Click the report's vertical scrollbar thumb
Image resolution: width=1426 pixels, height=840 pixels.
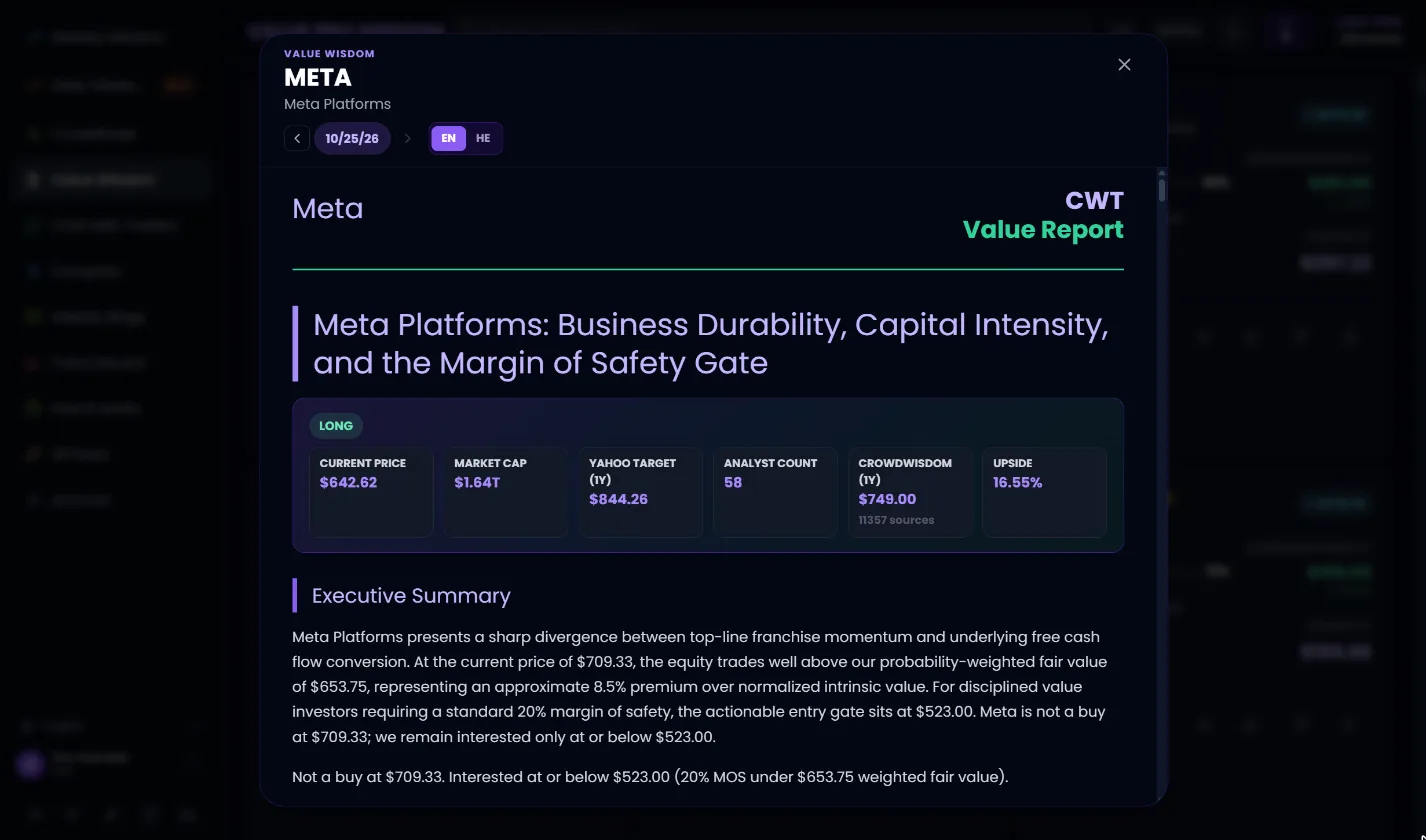click(1161, 190)
